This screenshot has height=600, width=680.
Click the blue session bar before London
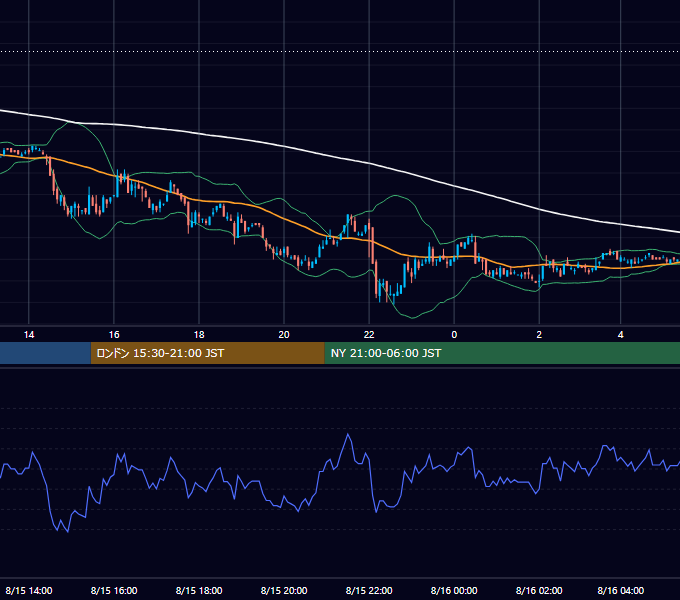tap(45, 353)
